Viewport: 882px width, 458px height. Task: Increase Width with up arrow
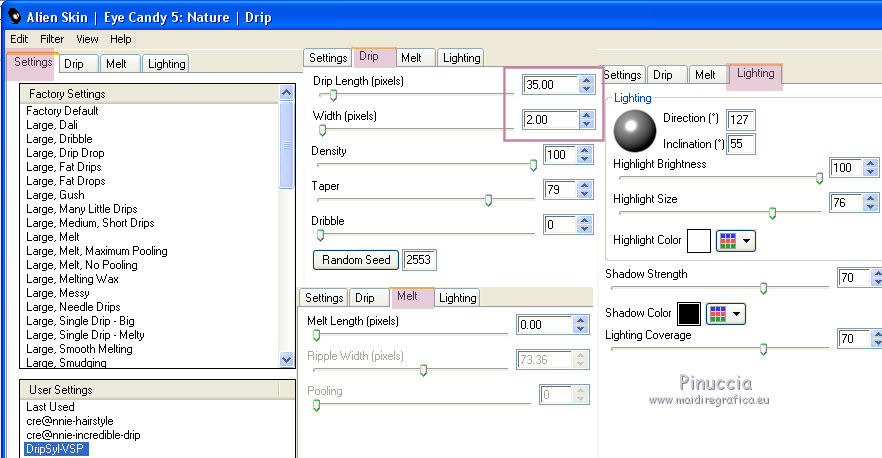point(587,115)
